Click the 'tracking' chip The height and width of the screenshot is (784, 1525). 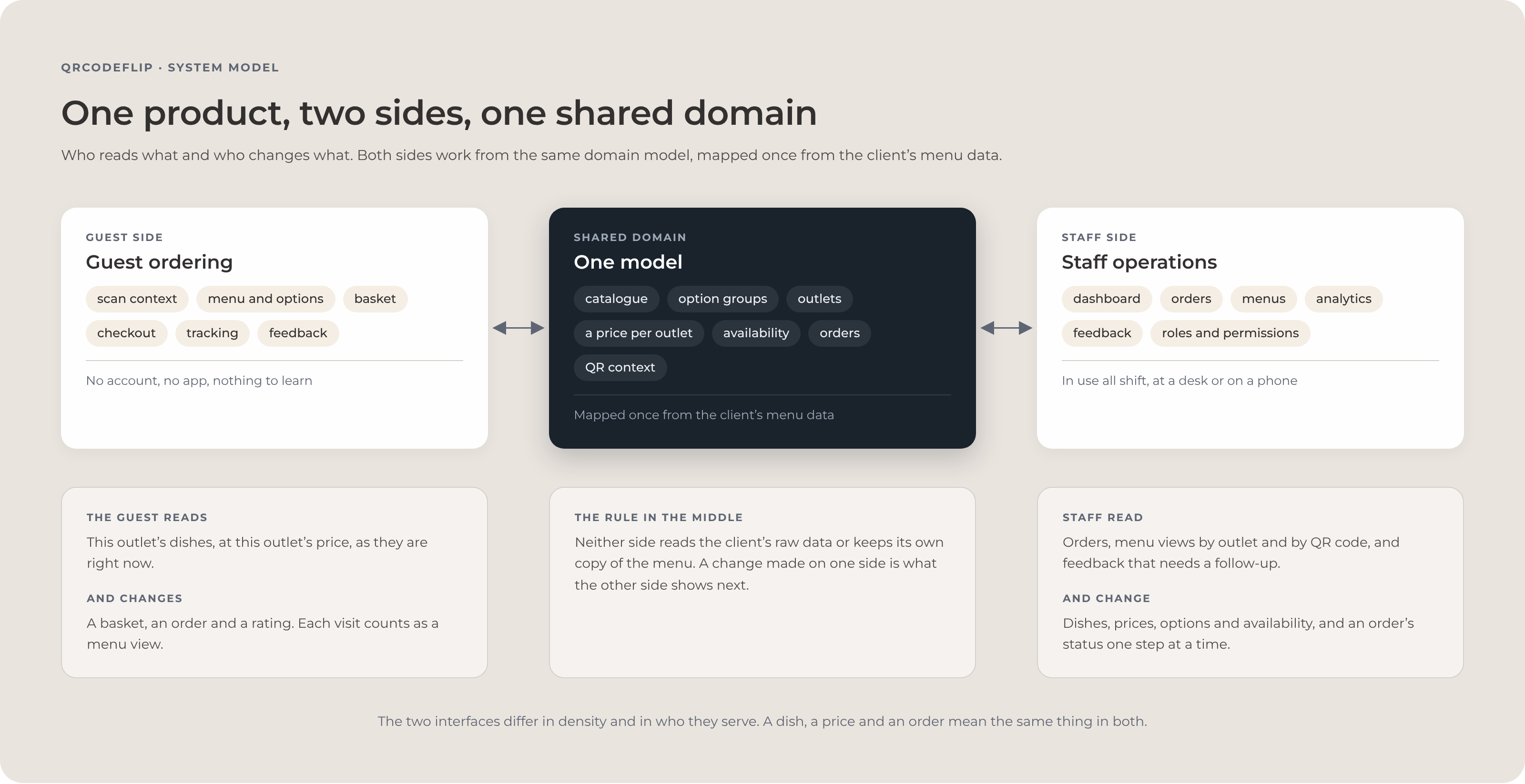(212, 333)
